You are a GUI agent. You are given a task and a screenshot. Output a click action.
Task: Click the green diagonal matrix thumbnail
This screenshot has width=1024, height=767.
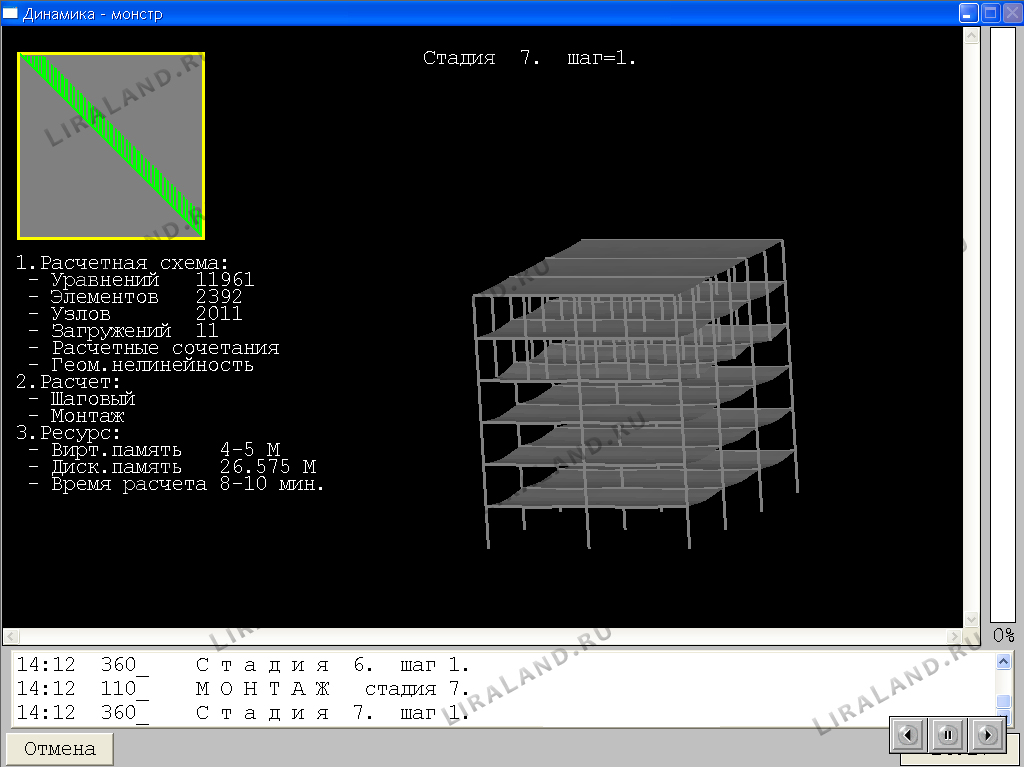pos(111,146)
